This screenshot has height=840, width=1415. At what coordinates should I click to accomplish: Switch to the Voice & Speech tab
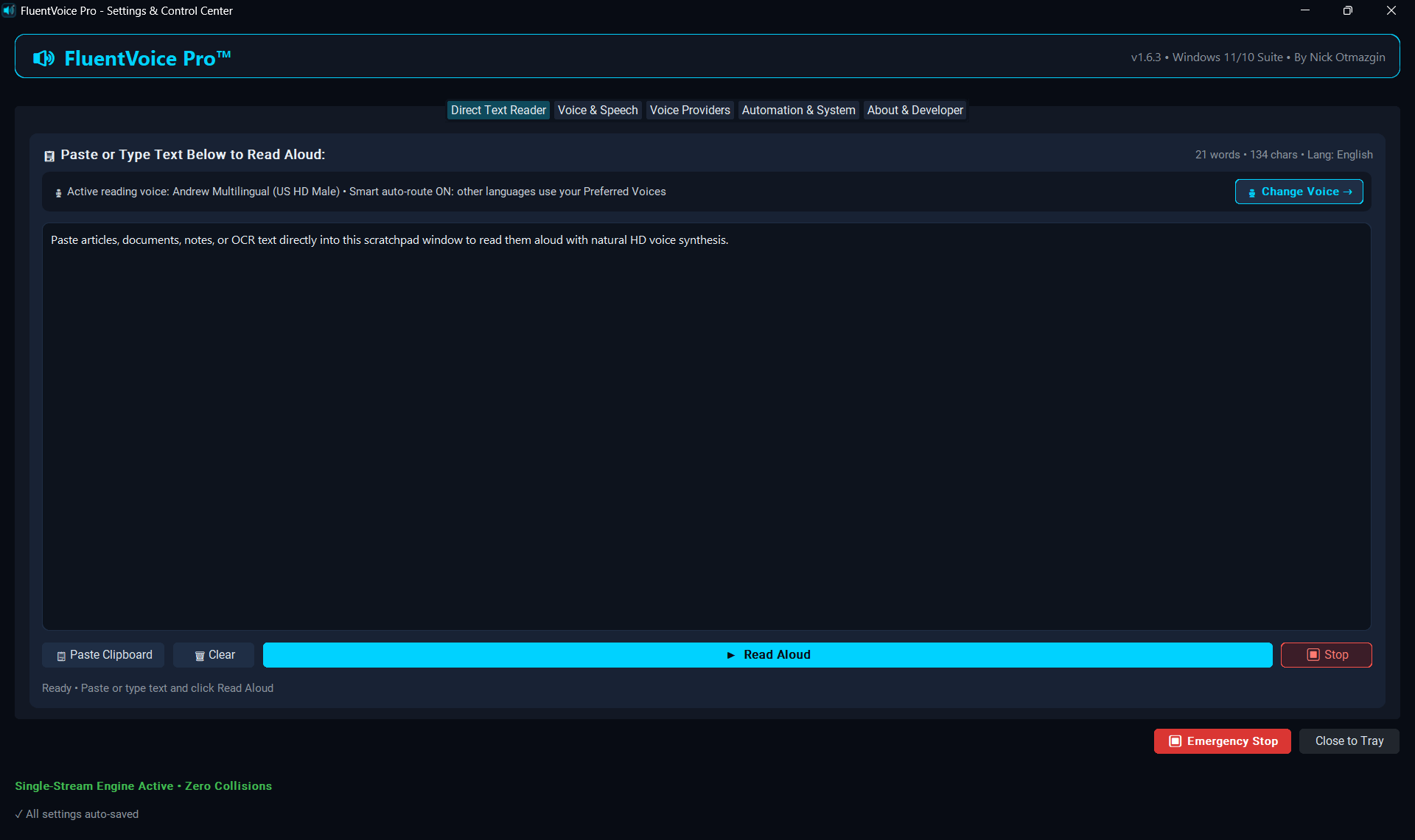click(x=598, y=110)
